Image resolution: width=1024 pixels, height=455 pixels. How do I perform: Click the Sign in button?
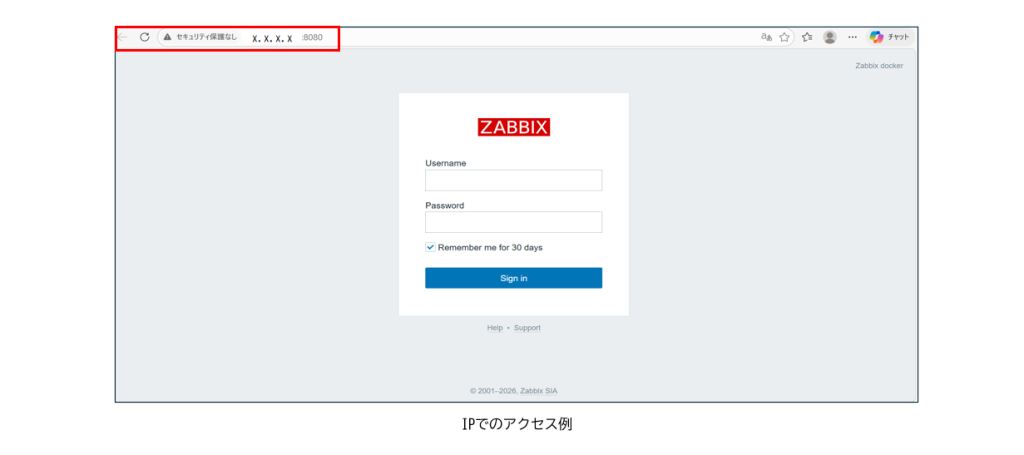pyautogui.click(x=514, y=278)
